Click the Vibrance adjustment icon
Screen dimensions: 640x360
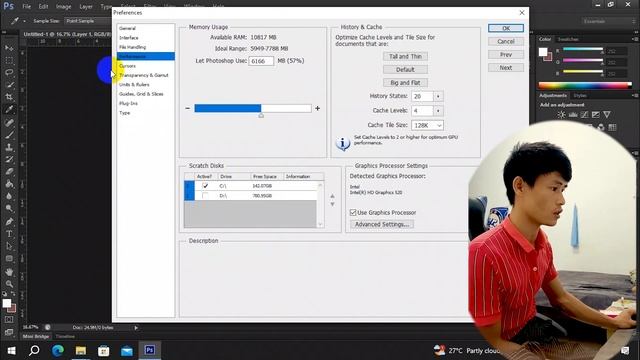[607, 115]
